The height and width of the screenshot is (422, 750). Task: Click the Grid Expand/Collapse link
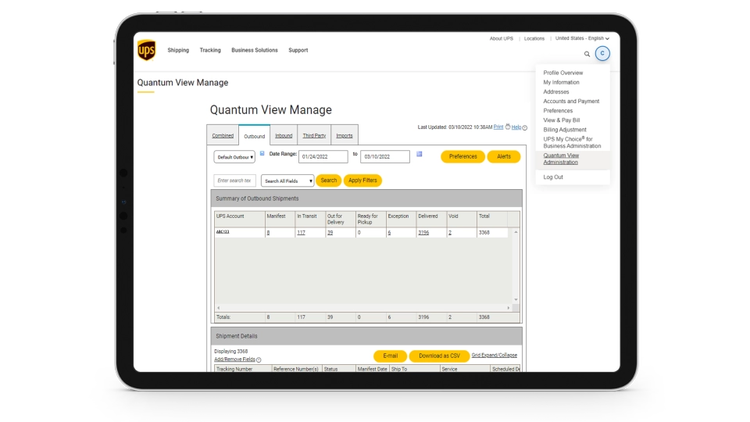pyautogui.click(x=494, y=355)
